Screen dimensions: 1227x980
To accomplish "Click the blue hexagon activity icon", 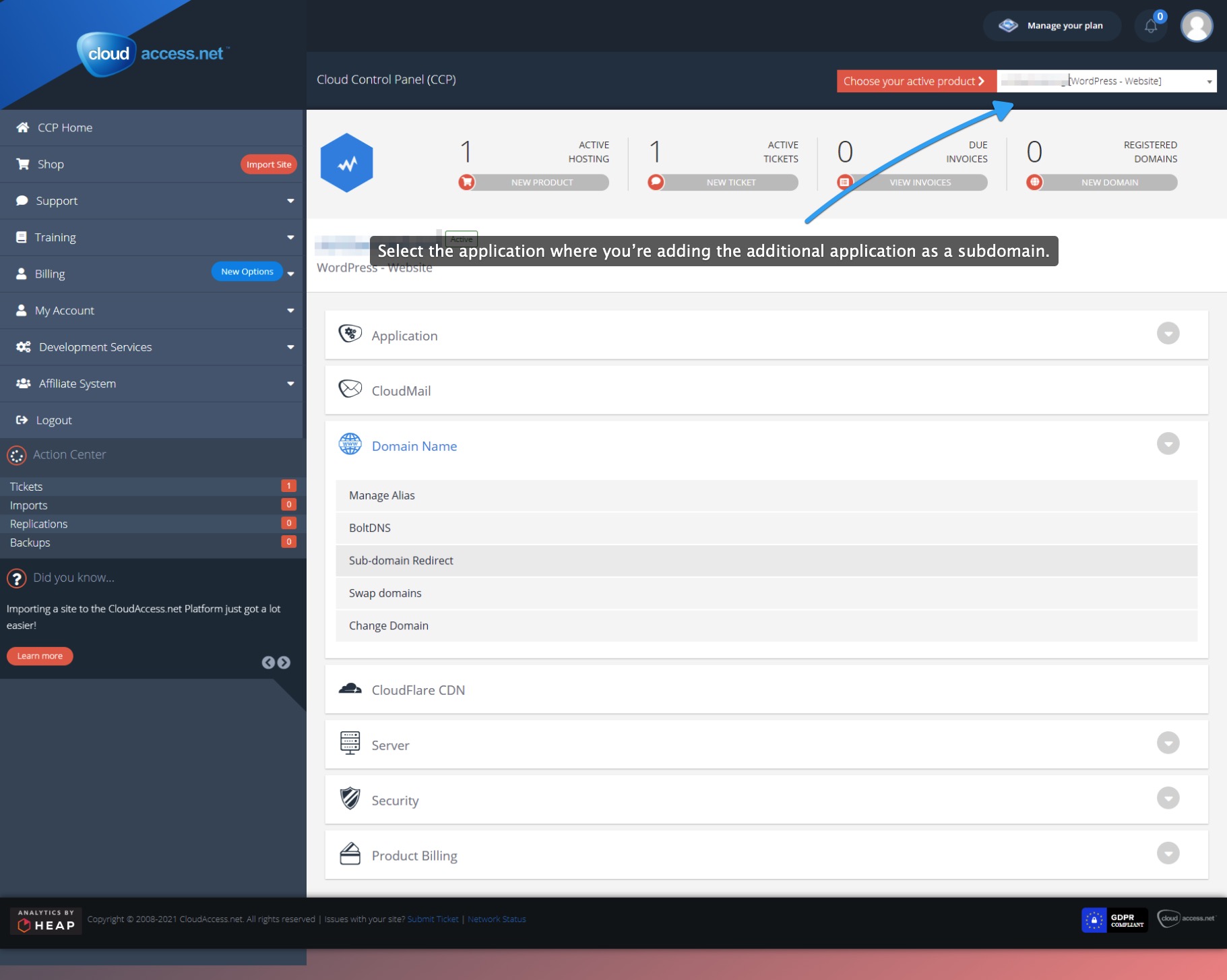I will click(x=346, y=163).
